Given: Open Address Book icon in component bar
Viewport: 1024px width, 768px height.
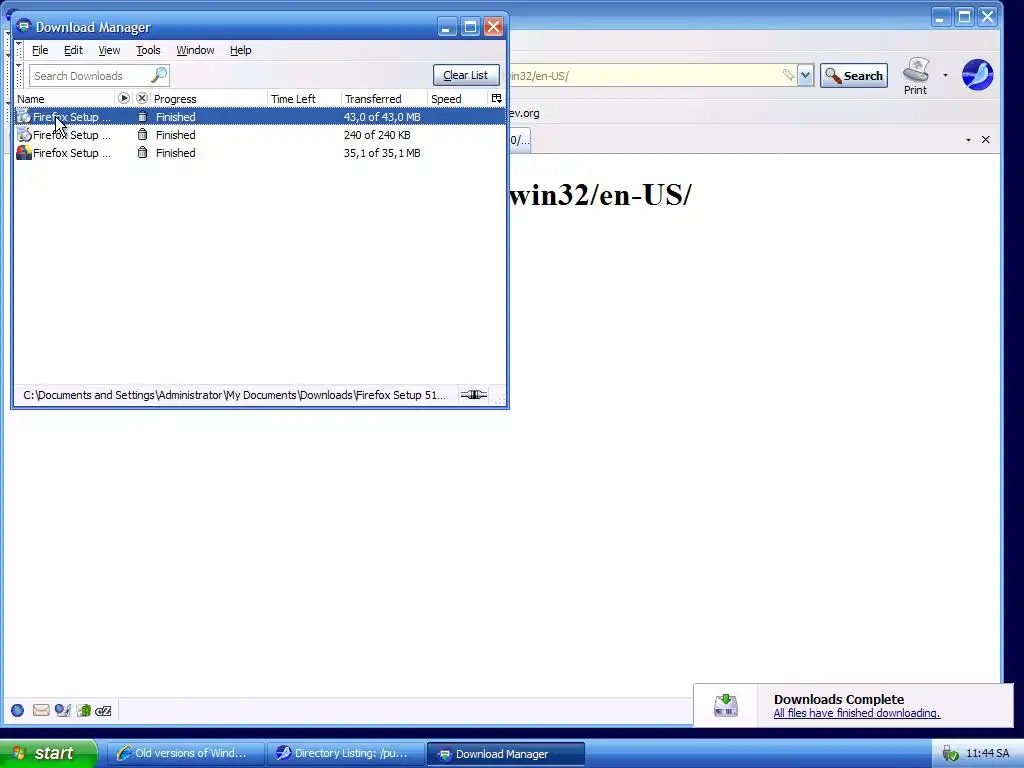Looking at the screenshot, I should 83,711.
